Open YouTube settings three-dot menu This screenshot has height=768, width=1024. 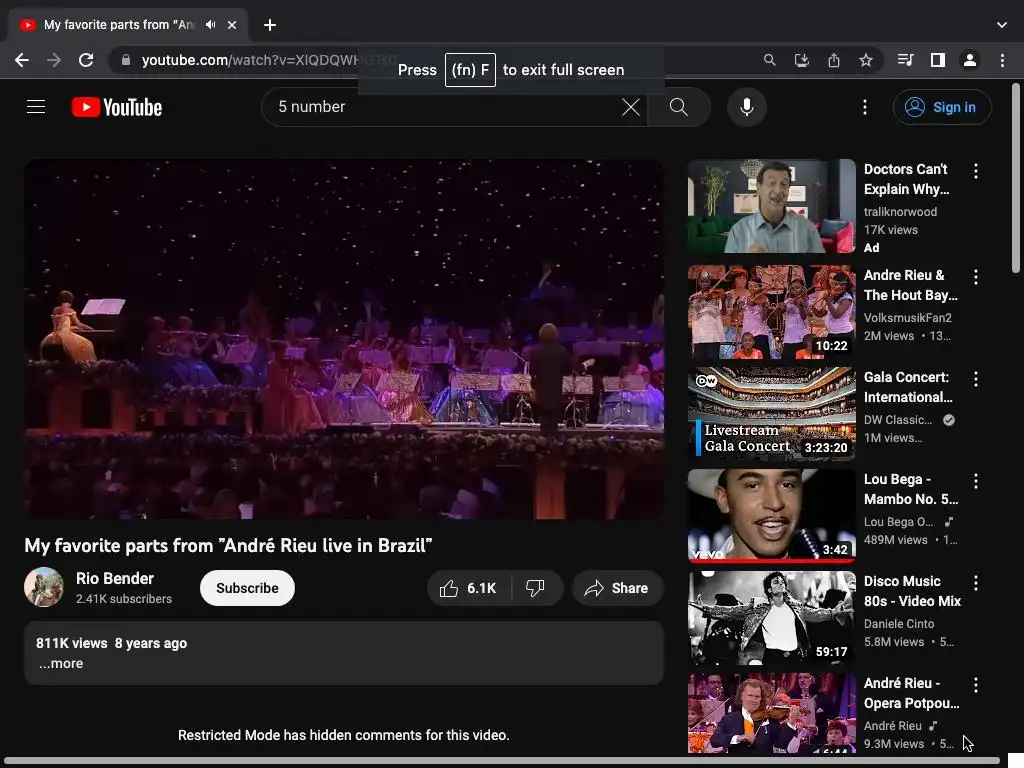pos(865,107)
